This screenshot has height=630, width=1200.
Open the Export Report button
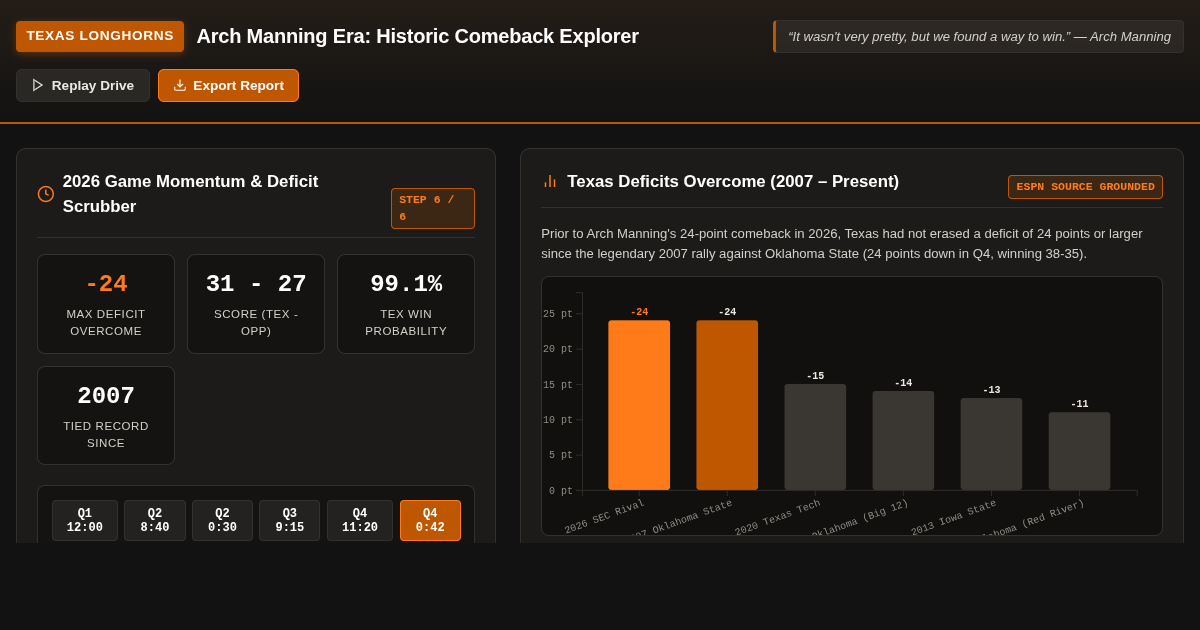(x=228, y=85)
